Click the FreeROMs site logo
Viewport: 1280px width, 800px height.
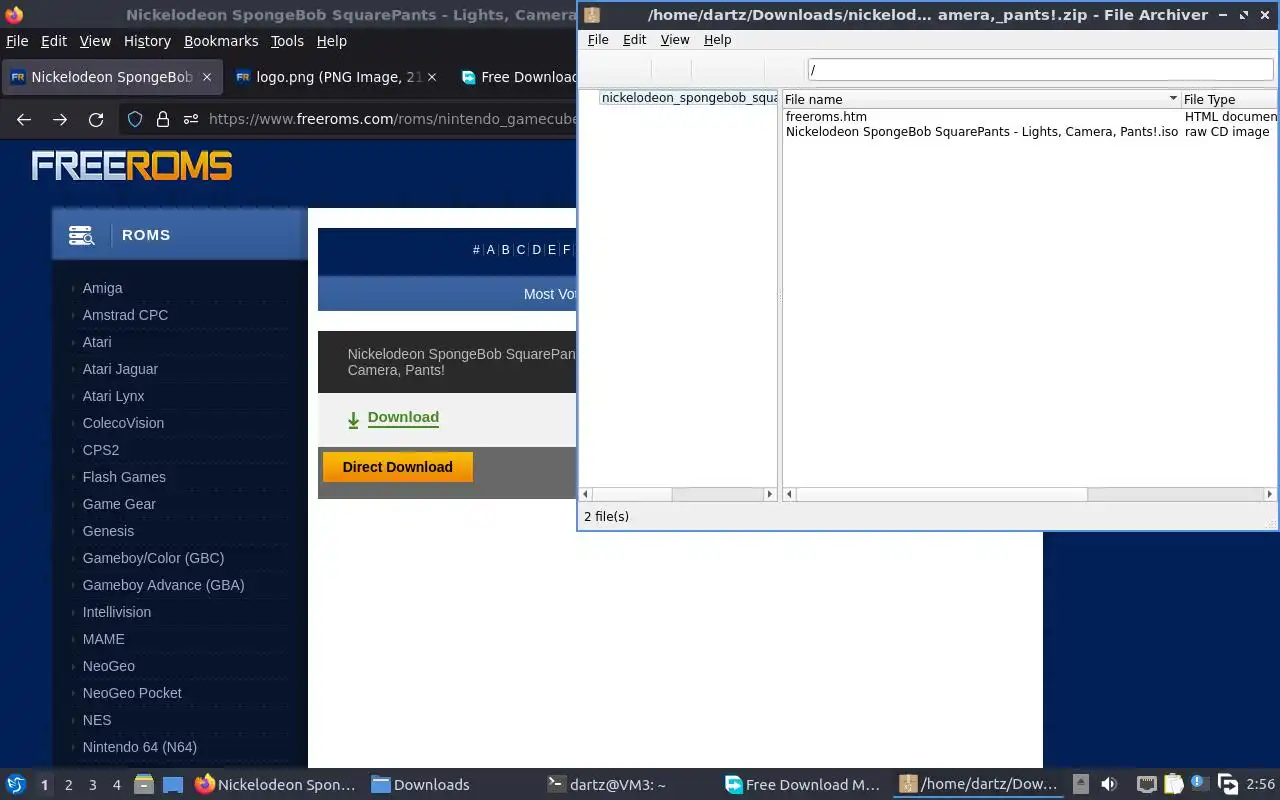[131, 165]
